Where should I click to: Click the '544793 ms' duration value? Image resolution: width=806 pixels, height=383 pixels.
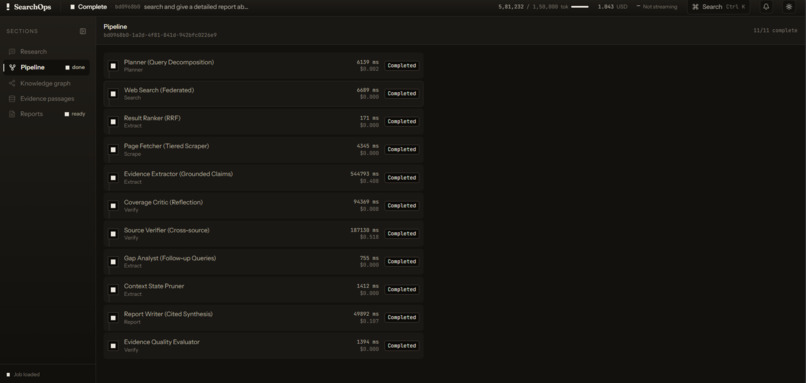coord(364,174)
